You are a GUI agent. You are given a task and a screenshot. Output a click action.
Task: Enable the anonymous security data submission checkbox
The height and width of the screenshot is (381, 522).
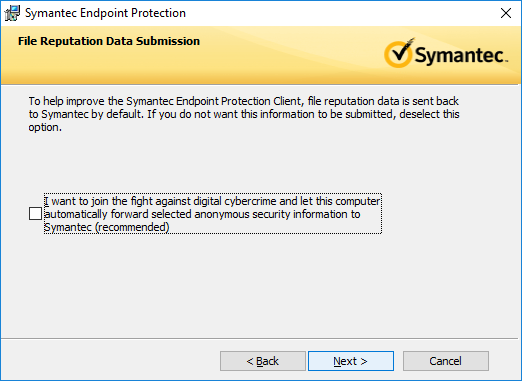(x=35, y=214)
